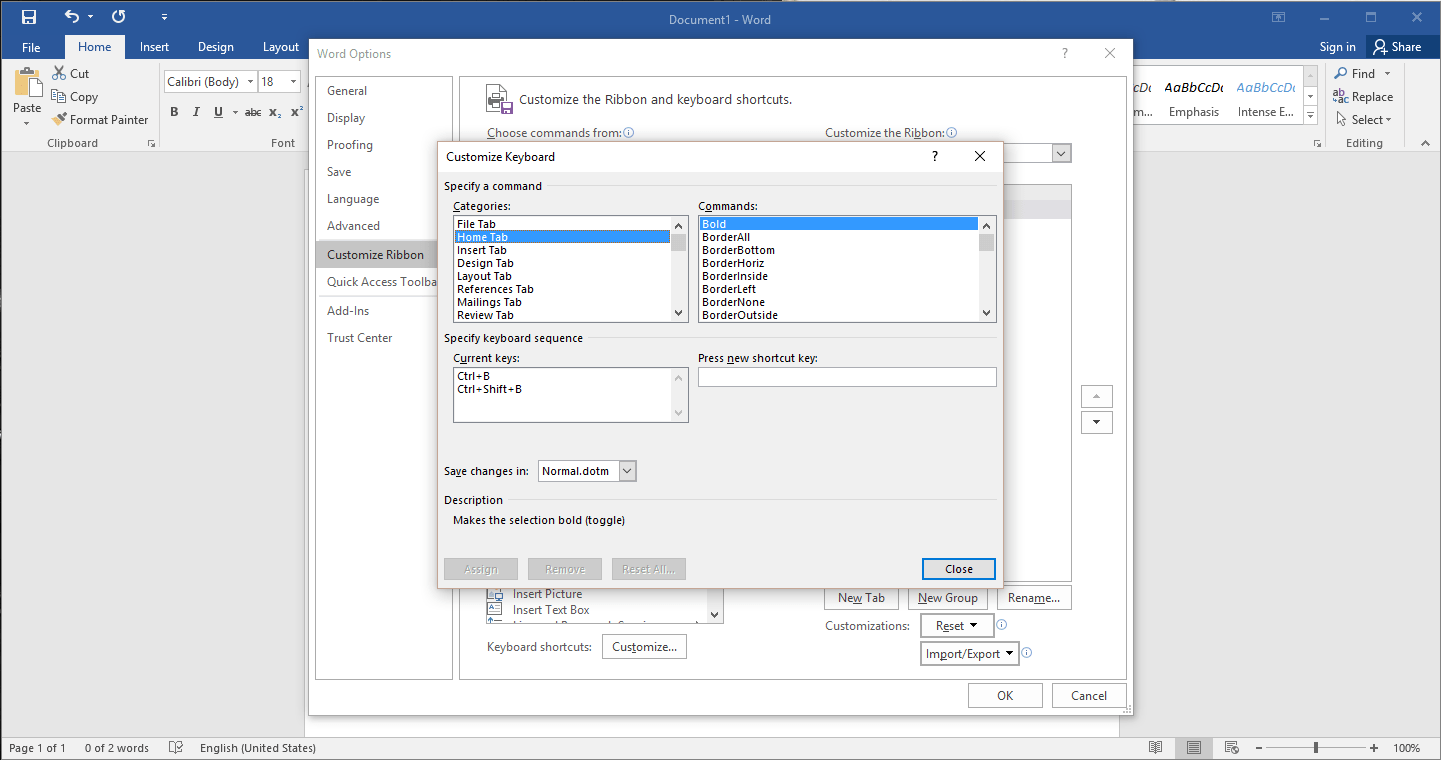Click the Undo arrow in Quick Access Toolbar
Screen dimensions: 1441x760
[x=72, y=17]
